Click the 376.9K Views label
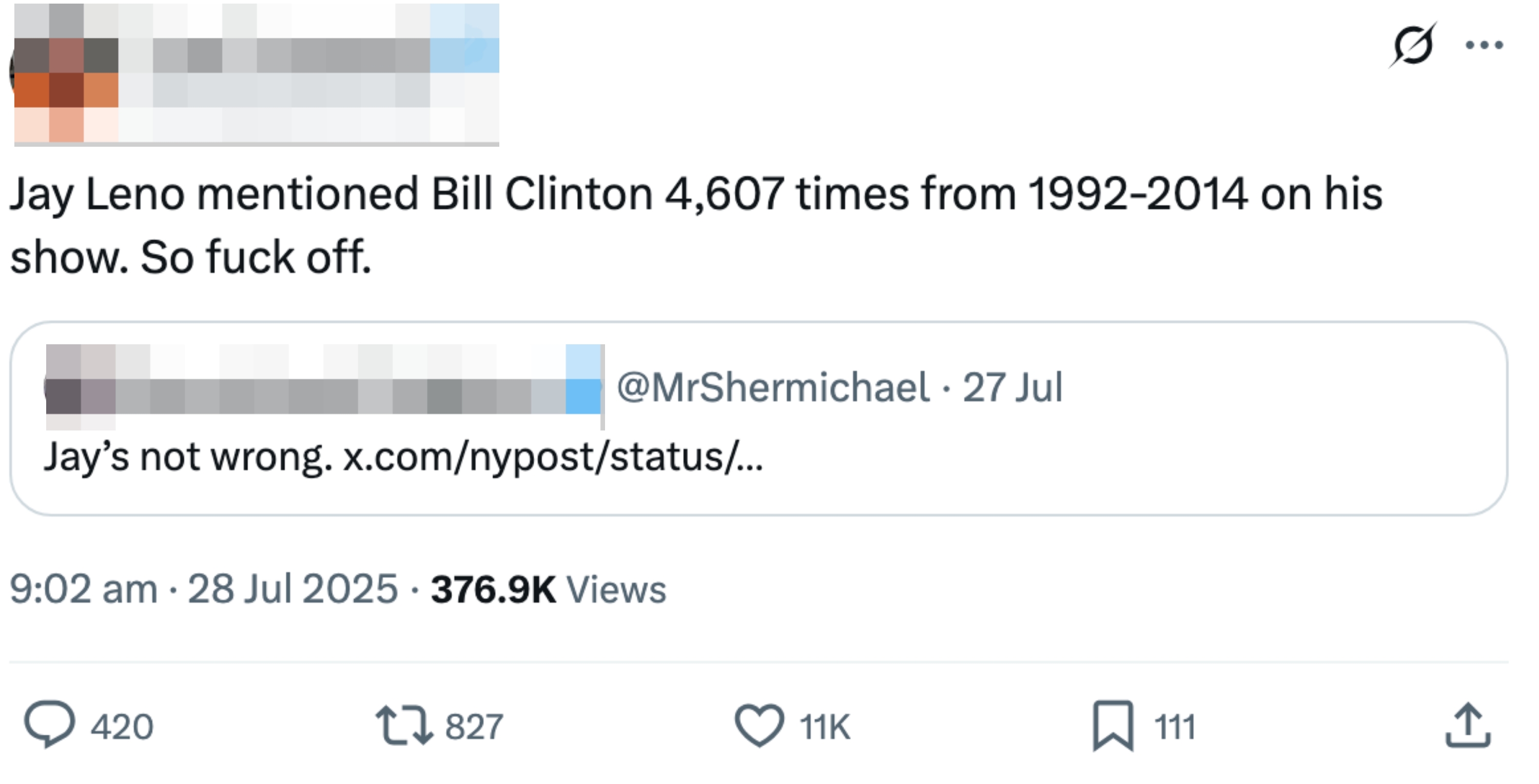Screen dimensions: 1539x784 (548, 589)
